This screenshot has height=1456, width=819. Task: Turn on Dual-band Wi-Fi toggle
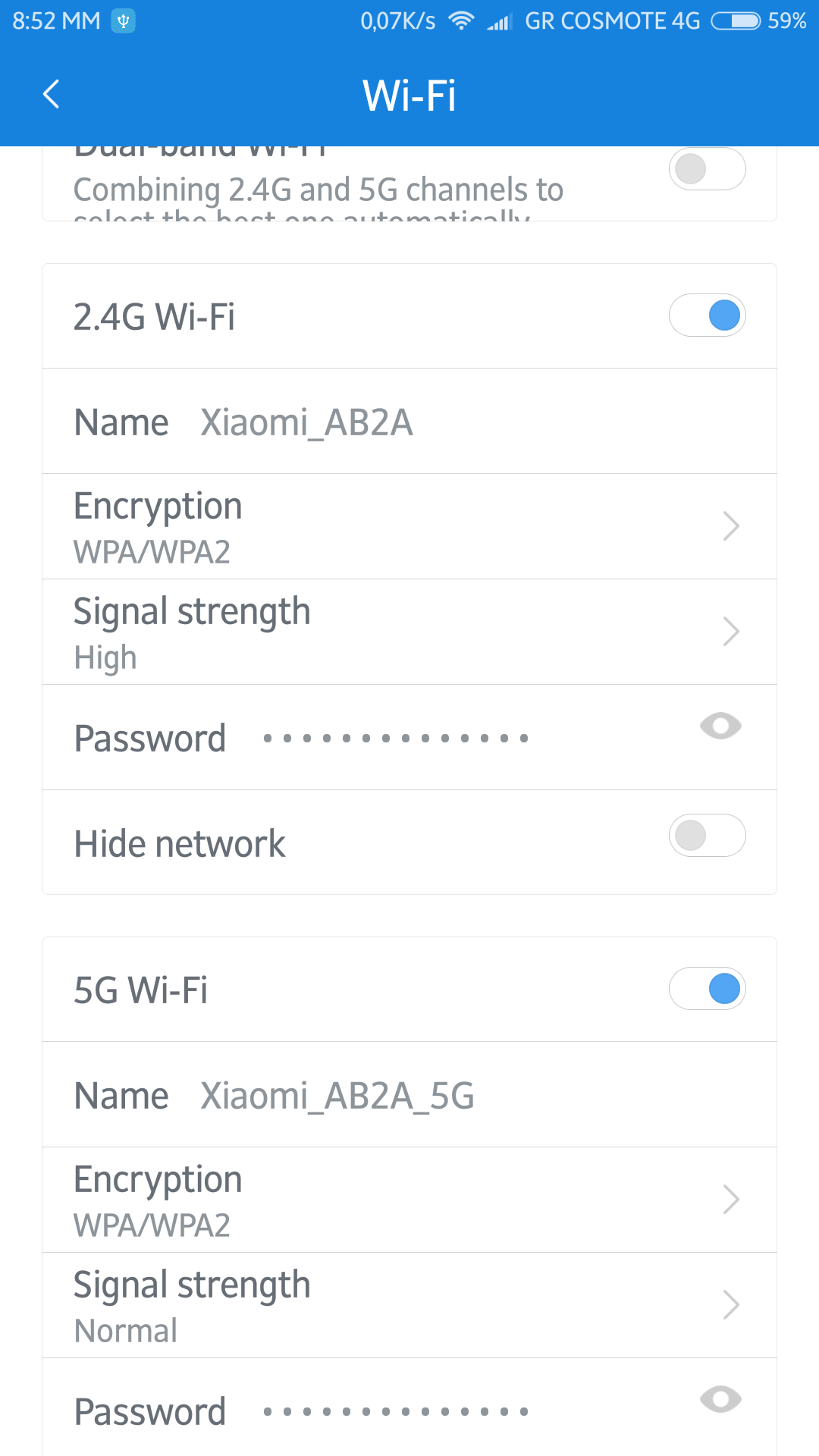click(707, 169)
